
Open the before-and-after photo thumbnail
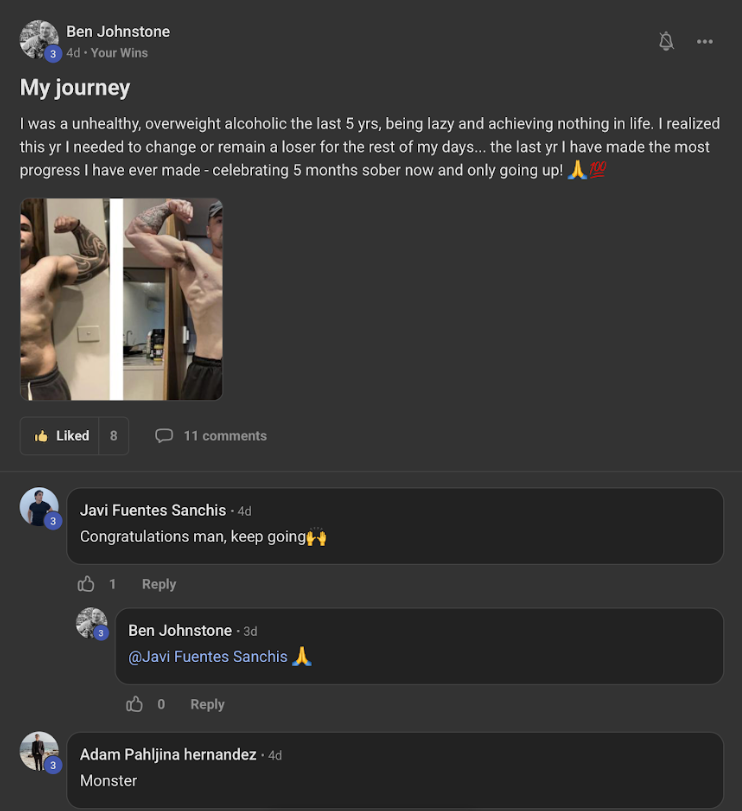pyautogui.click(x=121, y=299)
